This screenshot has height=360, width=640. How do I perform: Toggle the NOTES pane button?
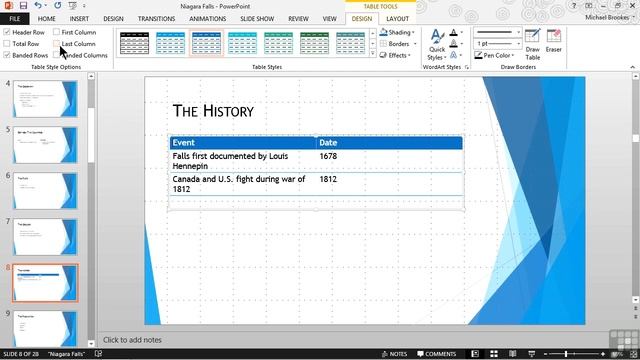point(394,354)
